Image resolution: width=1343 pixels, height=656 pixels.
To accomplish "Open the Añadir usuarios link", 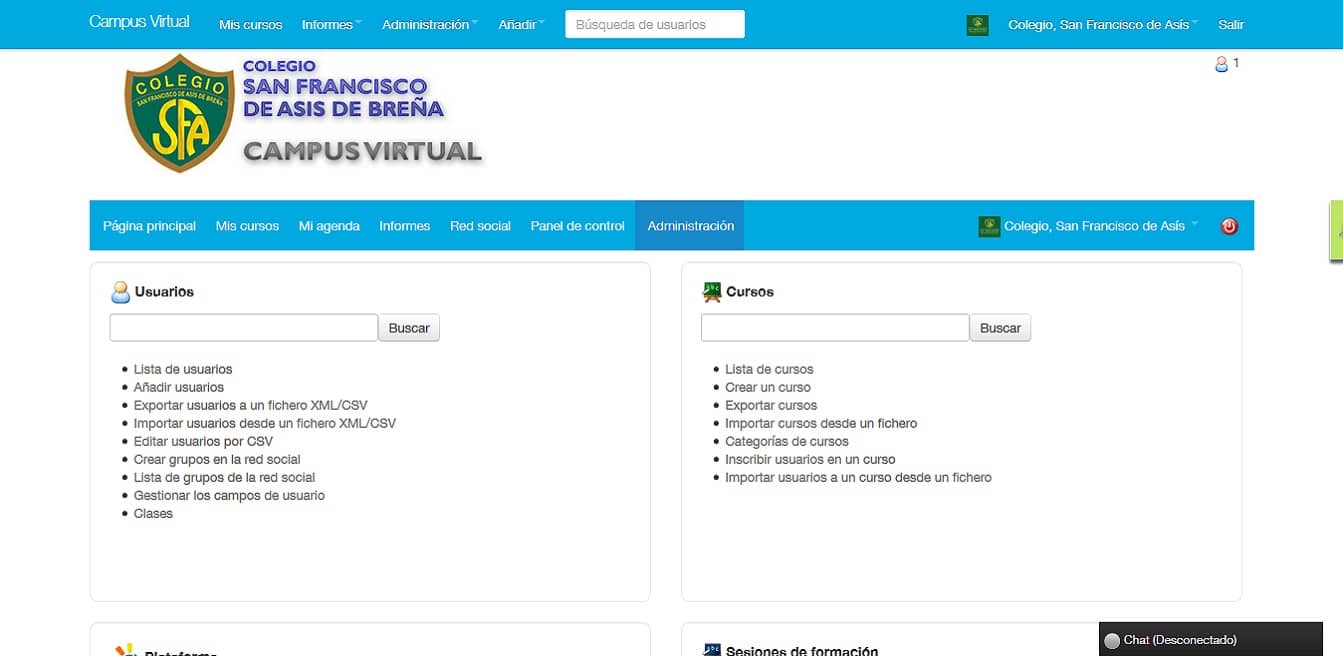I will click(x=179, y=387).
